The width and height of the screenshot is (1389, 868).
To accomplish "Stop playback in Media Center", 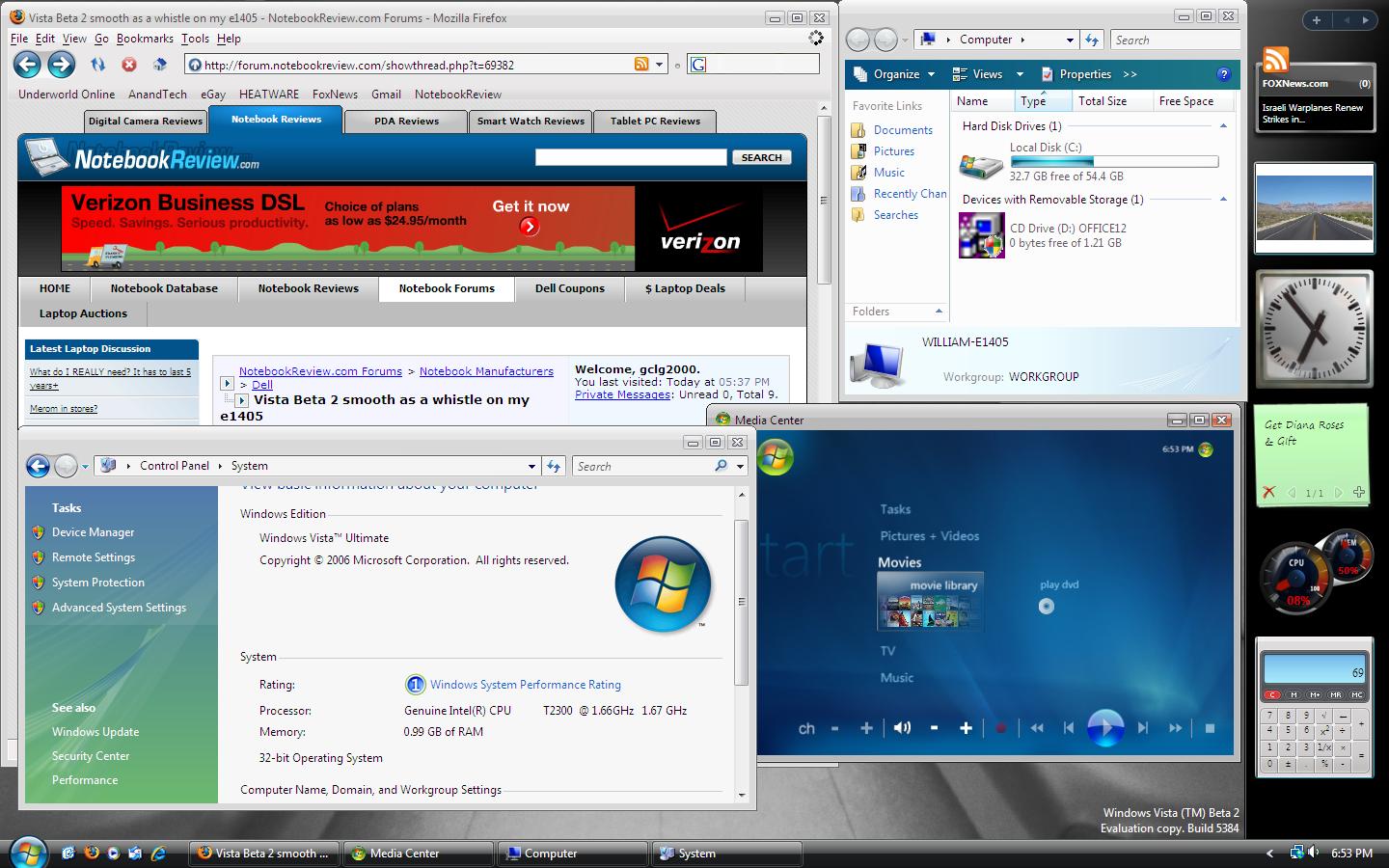I will coord(1210,728).
